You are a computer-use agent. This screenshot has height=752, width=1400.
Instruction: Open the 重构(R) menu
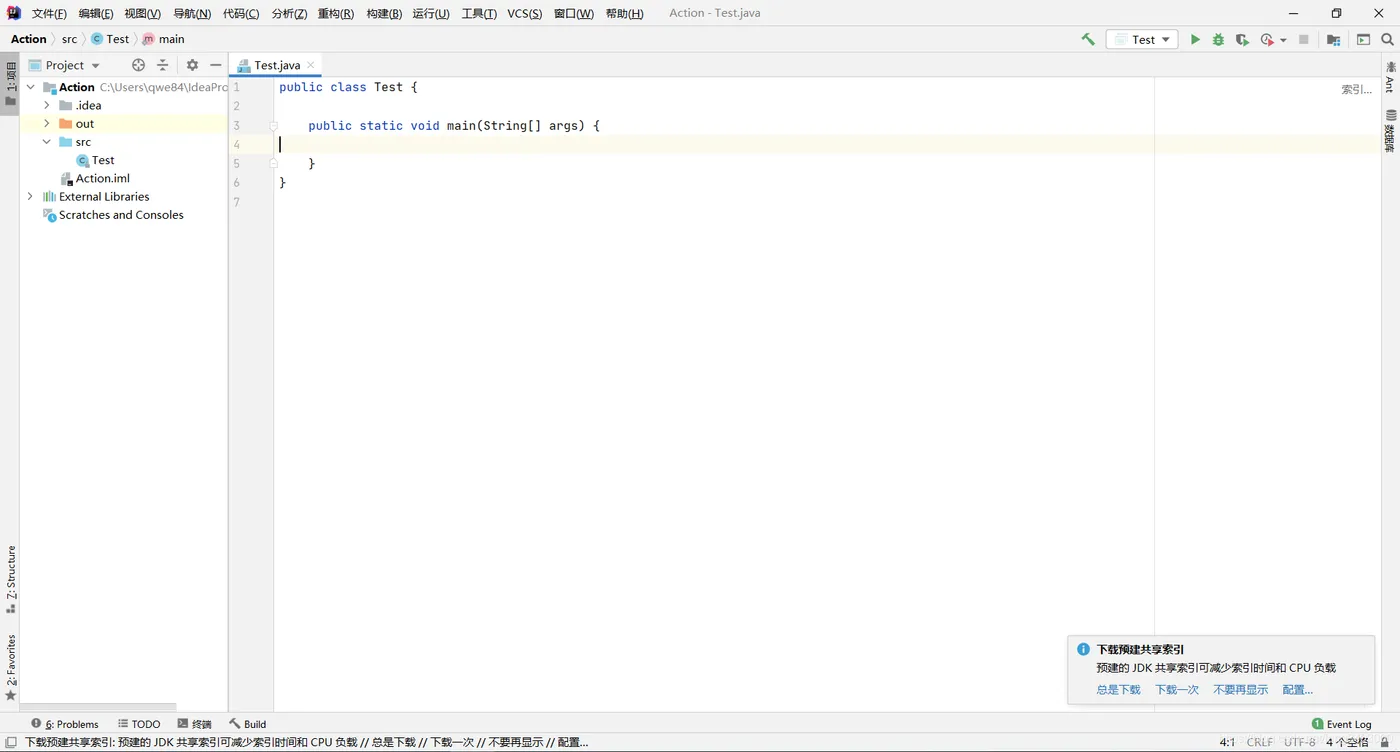coord(336,13)
